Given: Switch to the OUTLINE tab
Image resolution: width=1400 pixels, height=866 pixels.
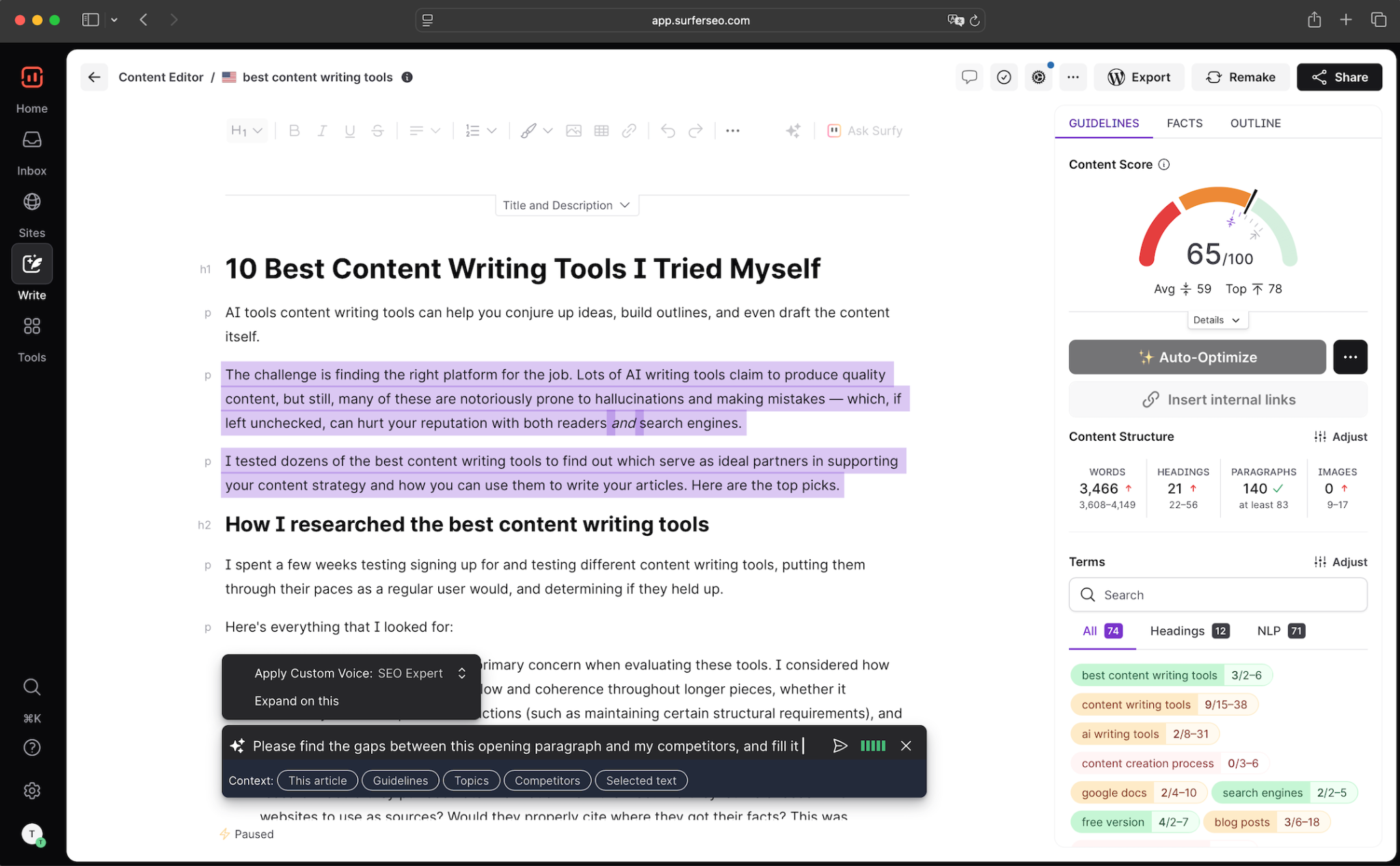Looking at the screenshot, I should tap(1255, 123).
